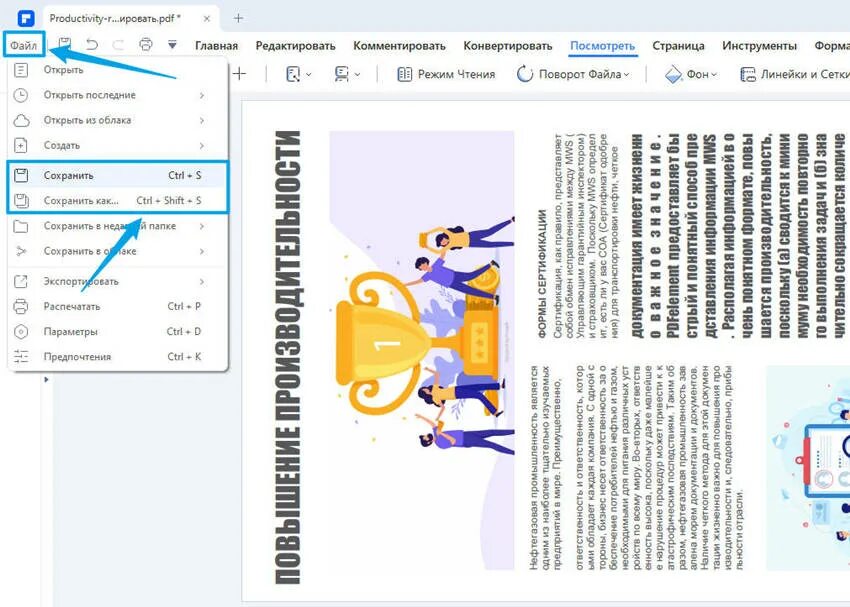Click the ПОВЫШЕНИЕ ПРОИЗВОДИТЕЛЬНОСТИ heading text
850x607 pixels.
click(x=288, y=357)
